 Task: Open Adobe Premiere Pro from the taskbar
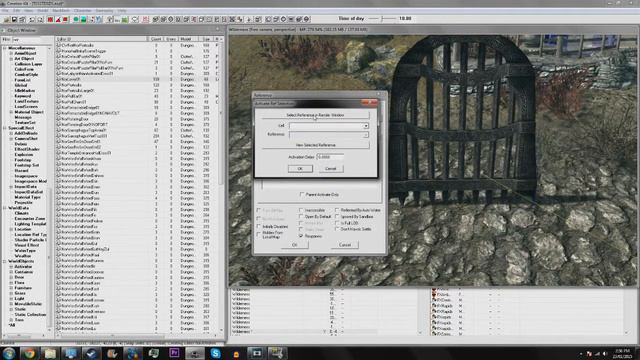click(174, 353)
